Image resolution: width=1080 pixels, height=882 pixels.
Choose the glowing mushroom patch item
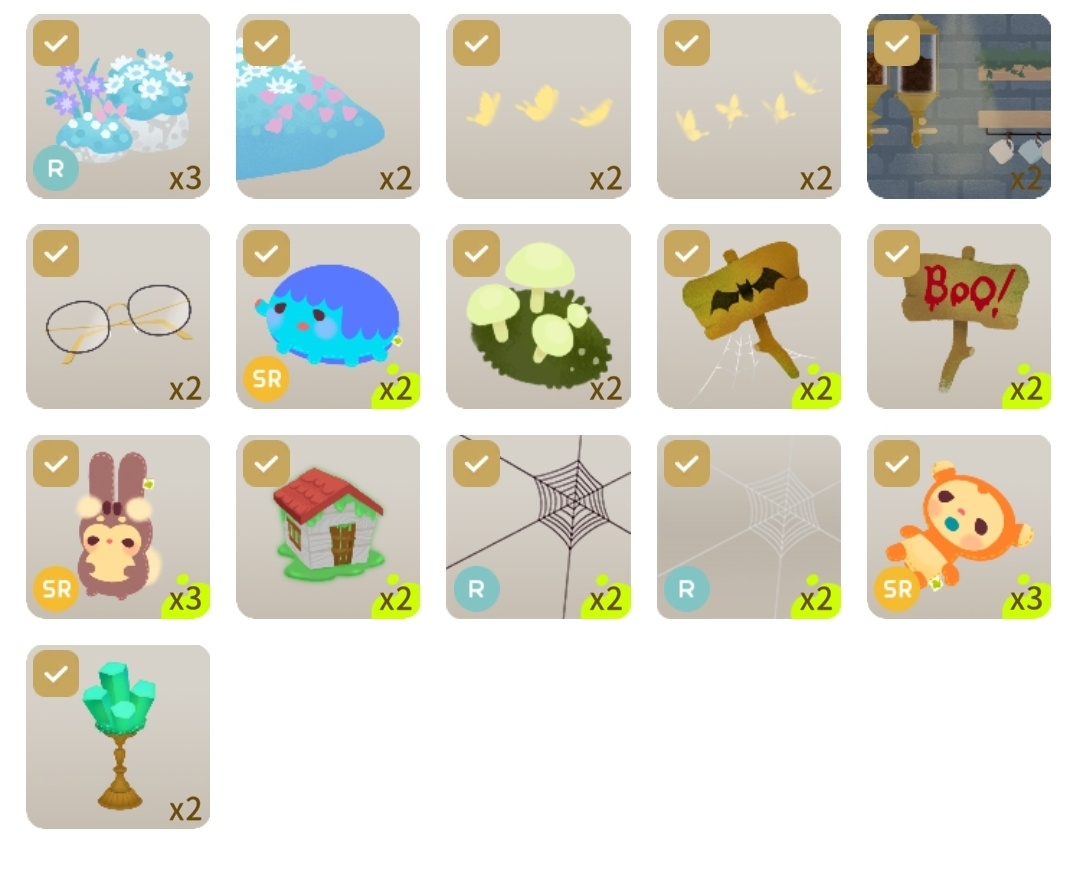(538, 316)
